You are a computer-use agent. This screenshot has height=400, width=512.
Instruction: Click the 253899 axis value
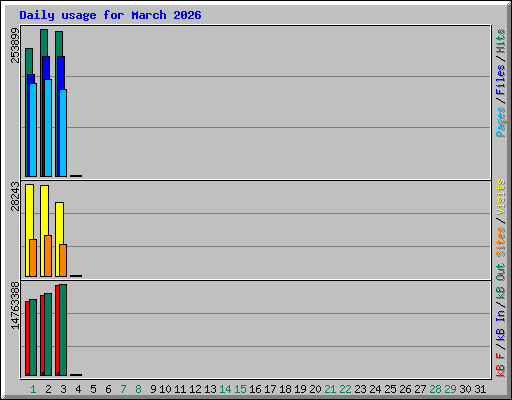15,45
